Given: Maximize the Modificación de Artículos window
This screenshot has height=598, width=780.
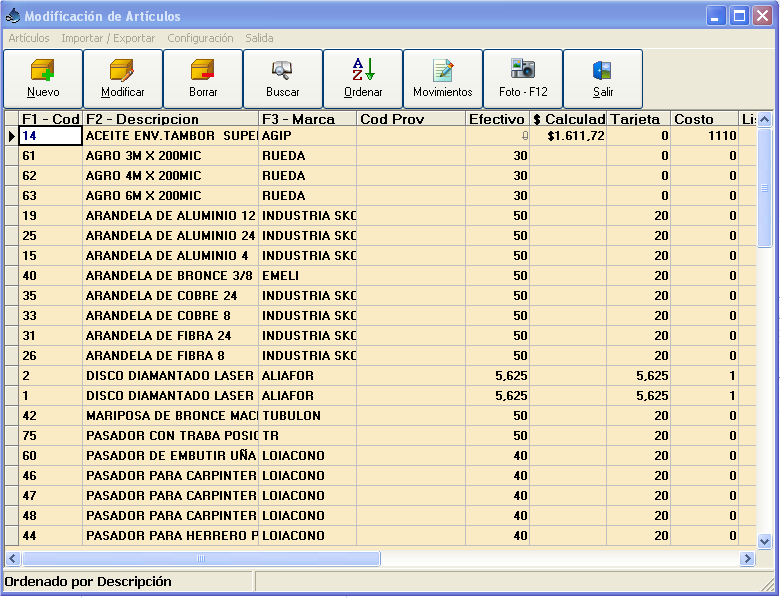Looking at the screenshot, I should (x=739, y=16).
